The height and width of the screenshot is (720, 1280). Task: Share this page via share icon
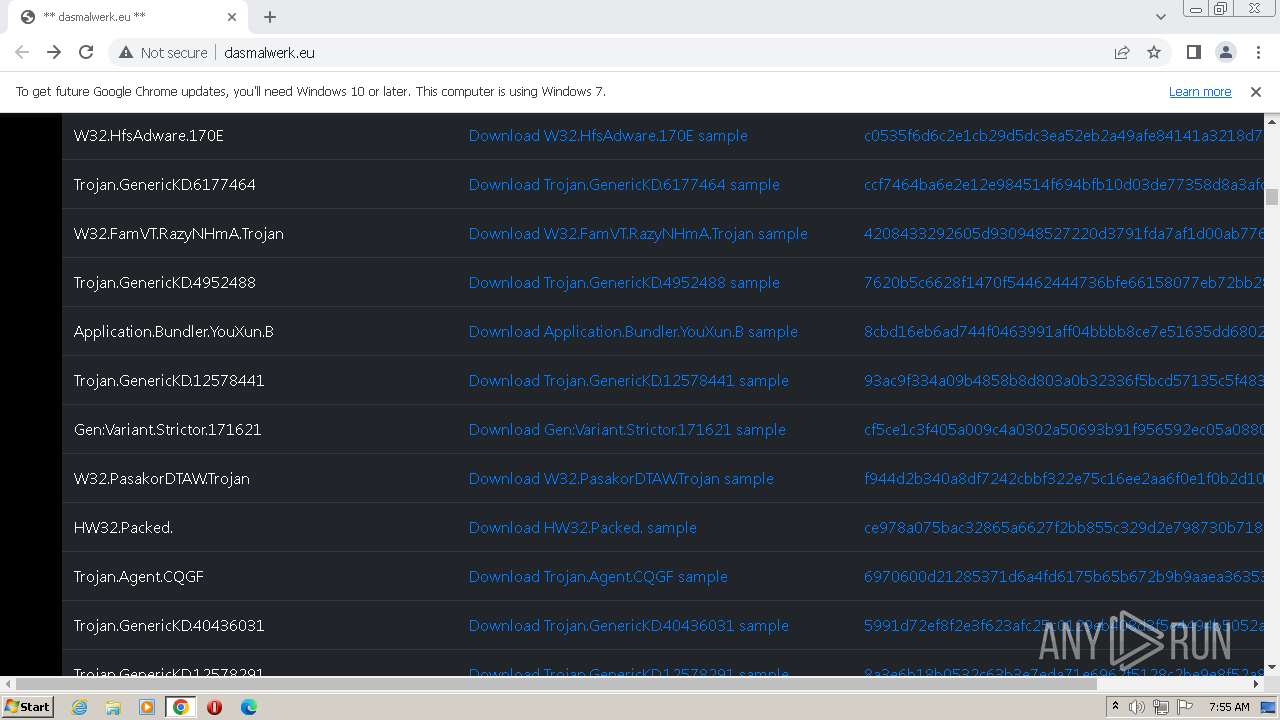coord(1122,53)
